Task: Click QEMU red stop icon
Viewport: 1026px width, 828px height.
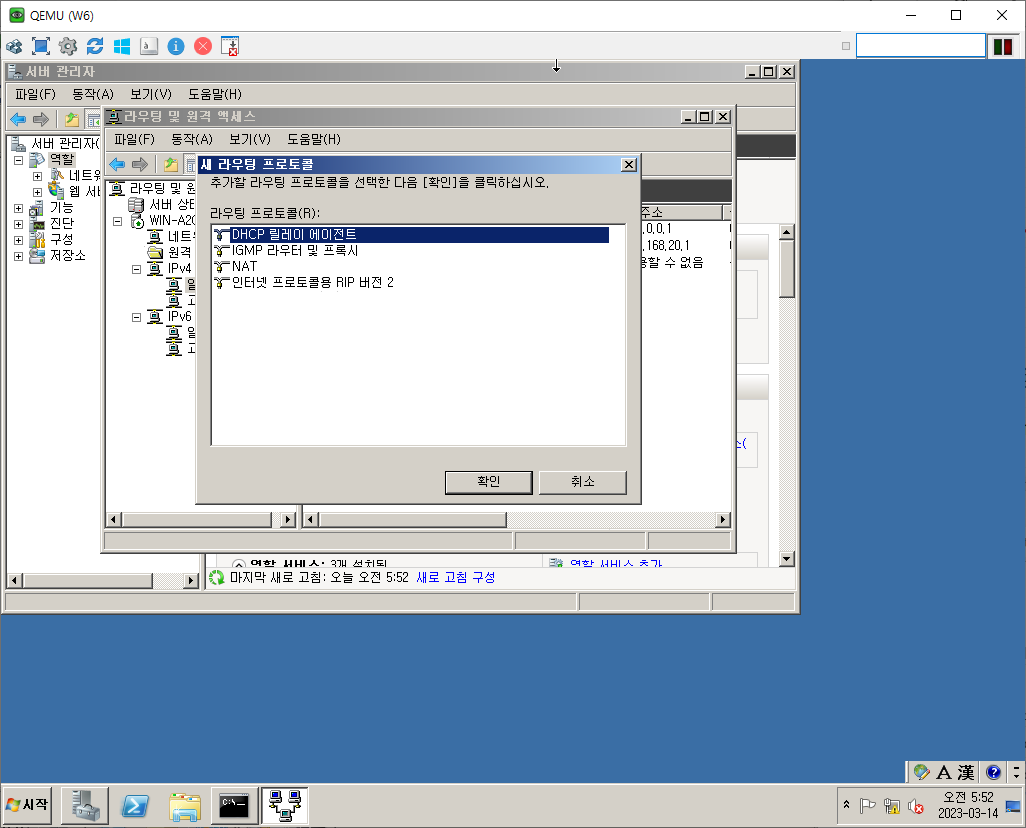Action: pos(203,46)
